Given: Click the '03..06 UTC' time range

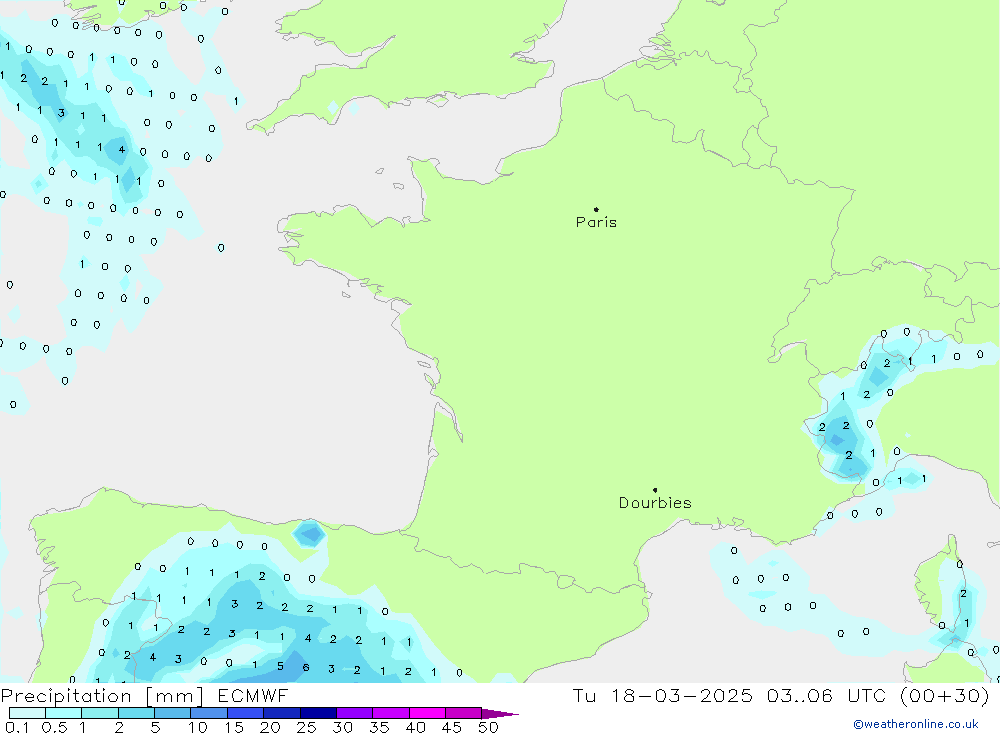Looking at the screenshot, I should 828,696.
